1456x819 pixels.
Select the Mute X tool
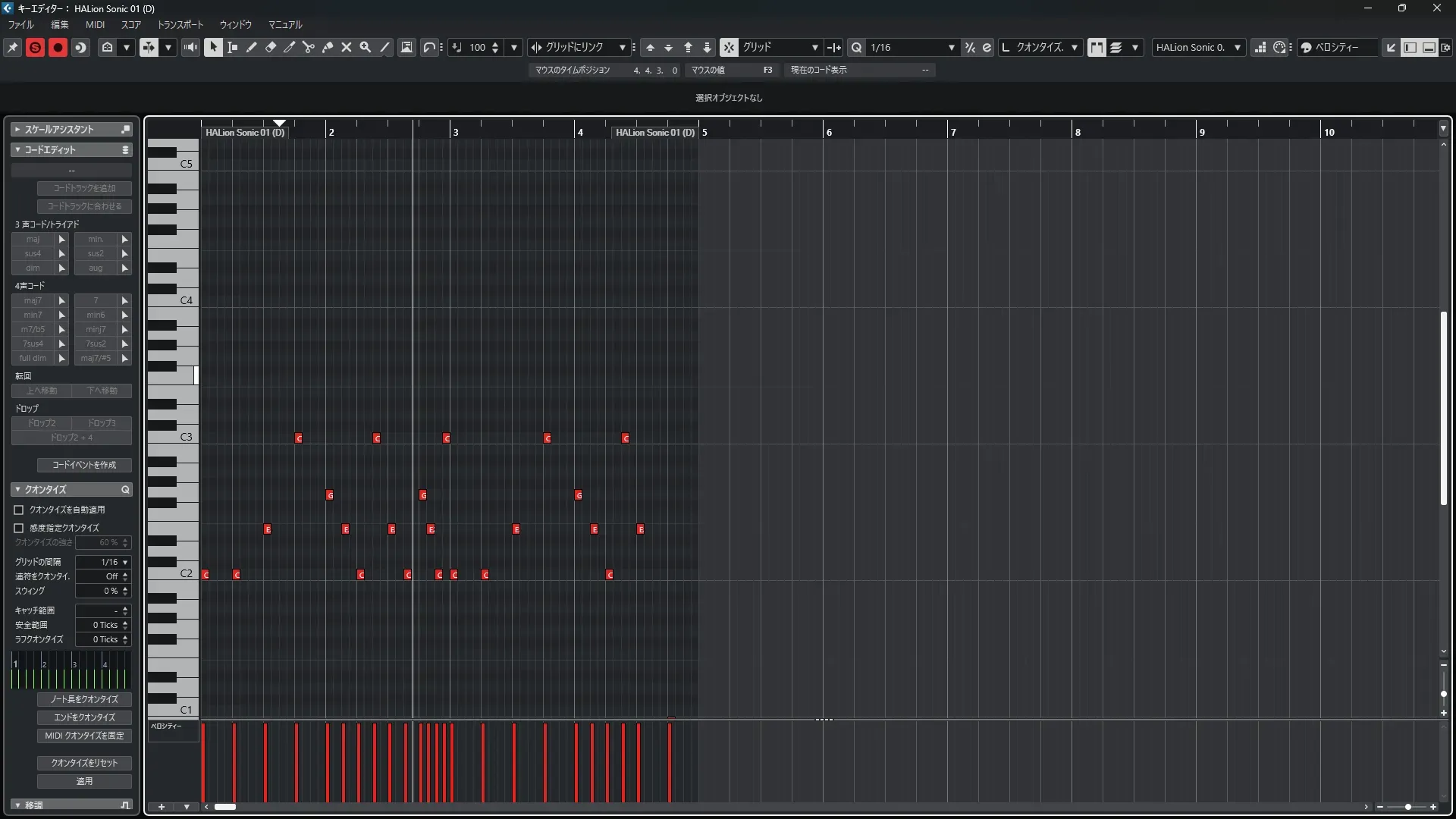[x=346, y=47]
